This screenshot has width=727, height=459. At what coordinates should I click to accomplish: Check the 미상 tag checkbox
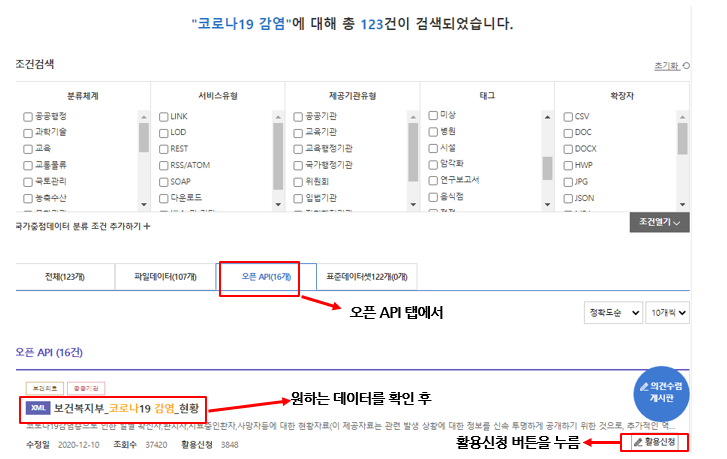point(433,115)
